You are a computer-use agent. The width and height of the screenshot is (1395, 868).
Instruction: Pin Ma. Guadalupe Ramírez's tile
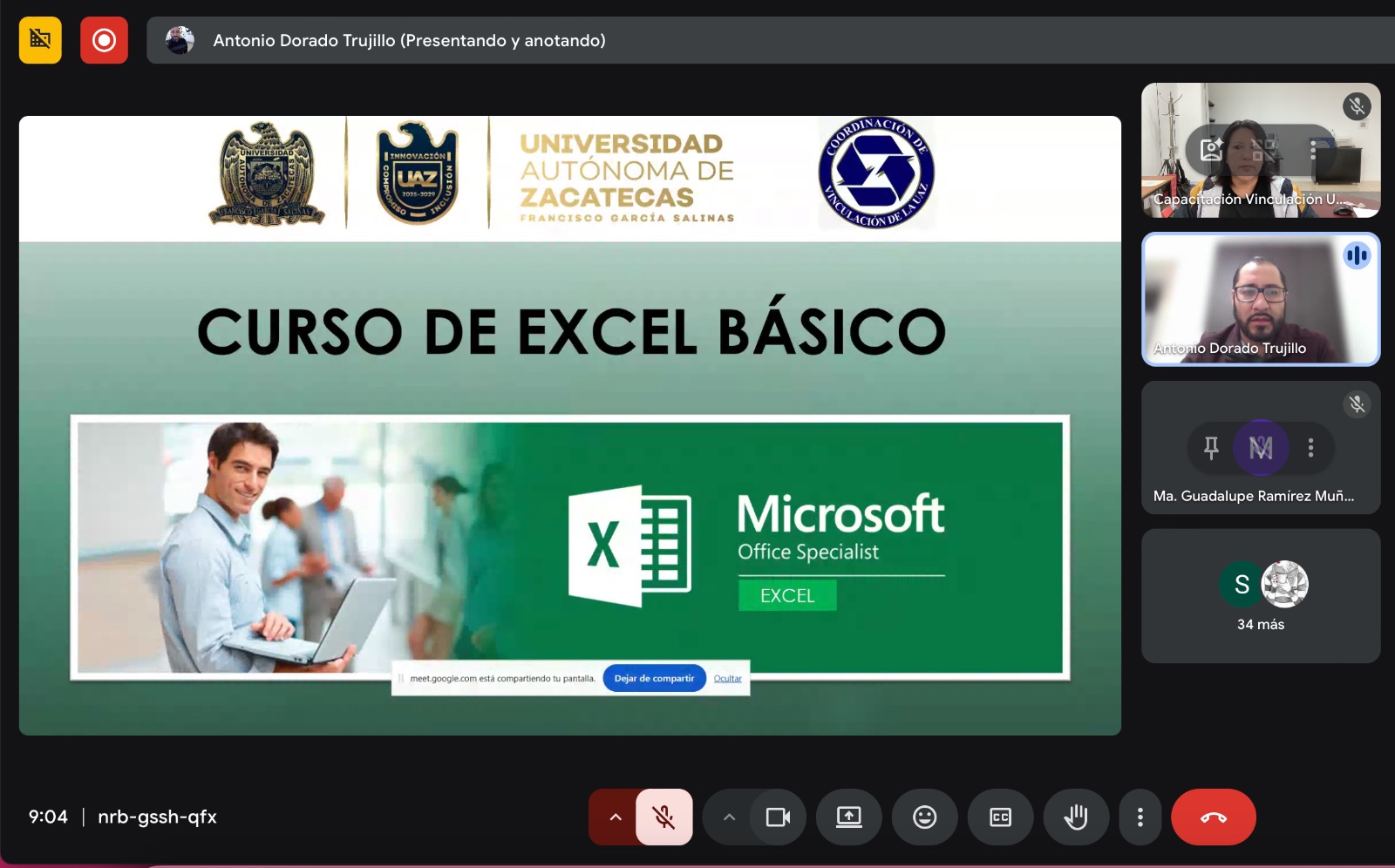coord(1211,448)
